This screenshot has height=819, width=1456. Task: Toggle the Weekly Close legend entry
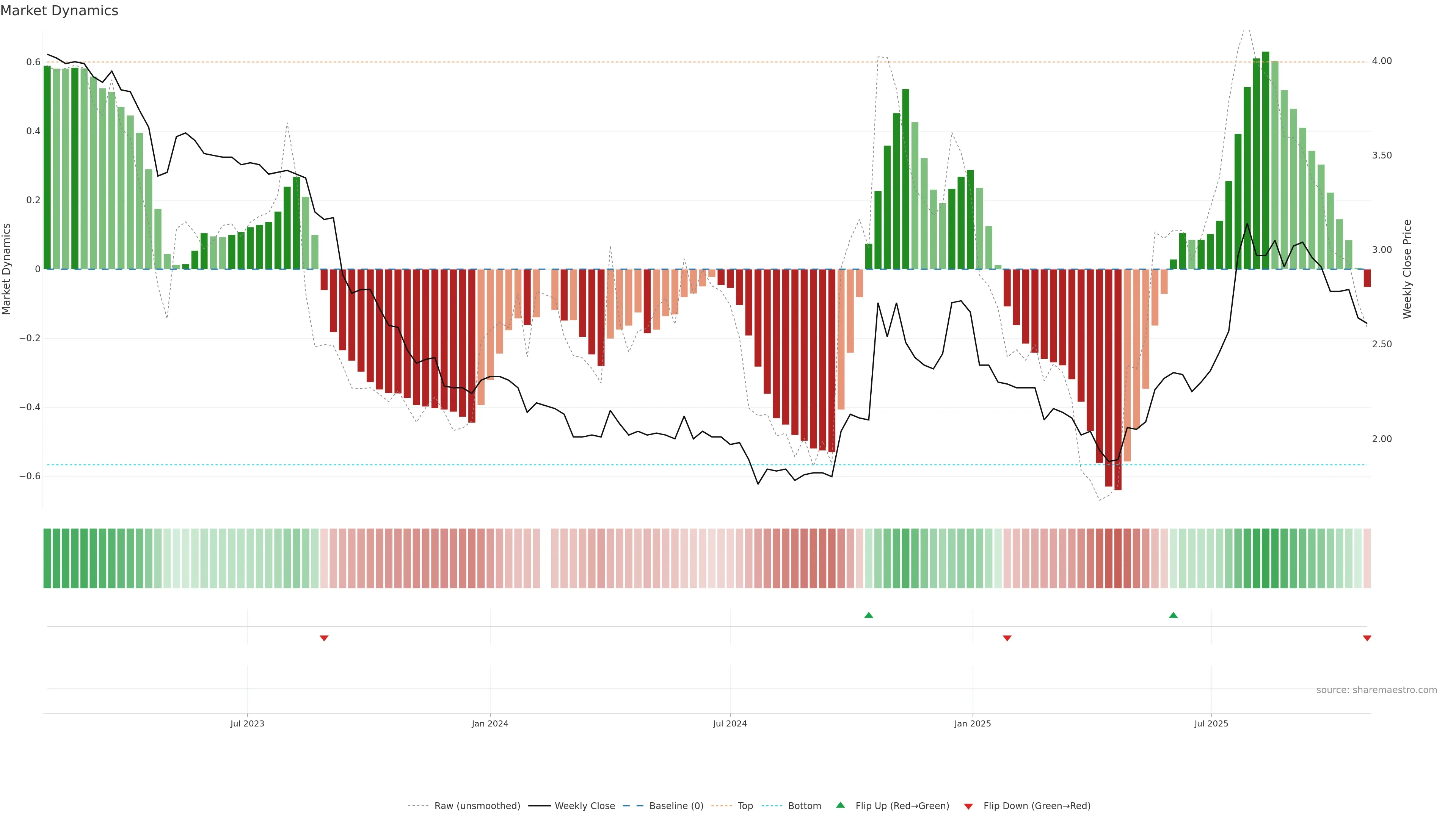click(x=584, y=806)
